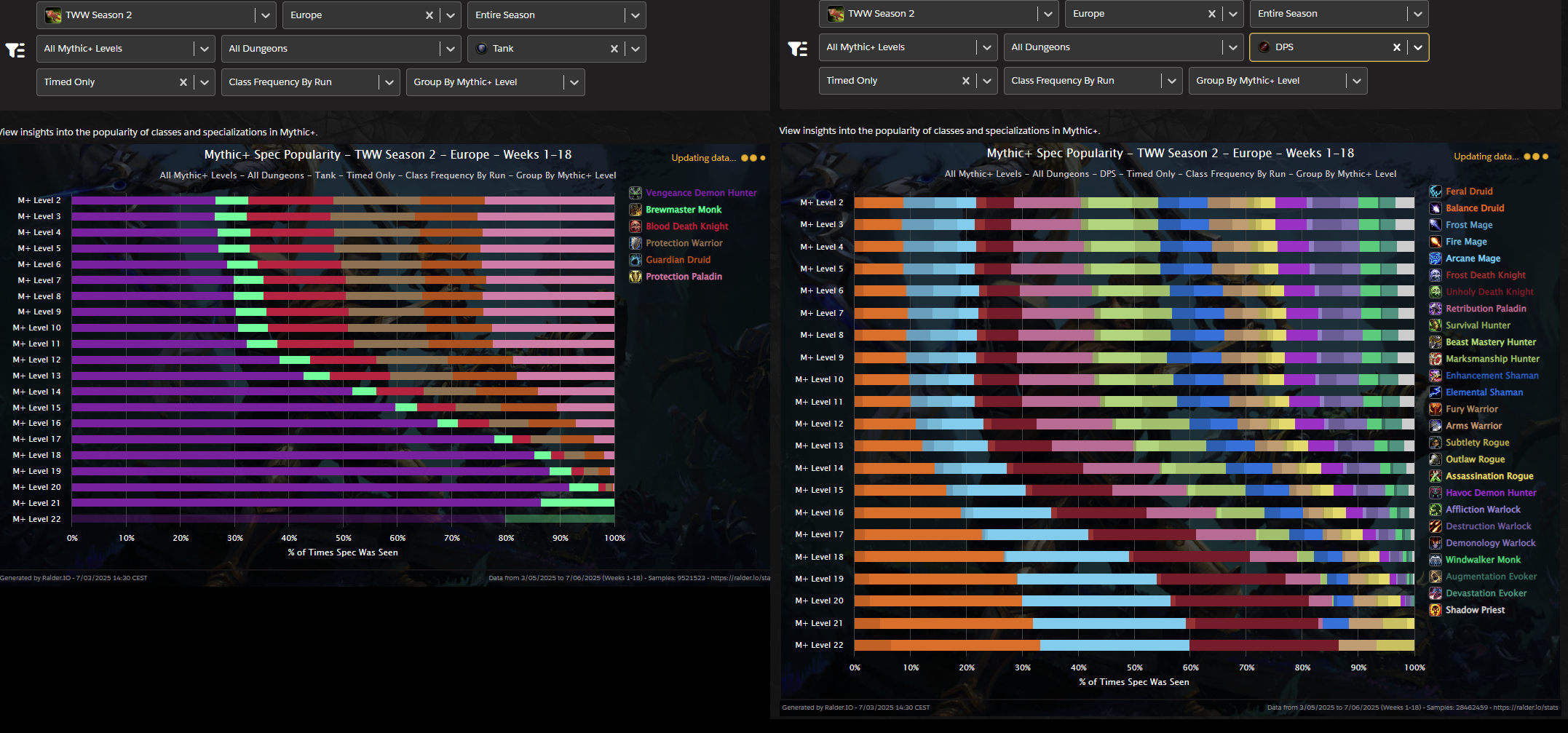Click the right chart Updating data indicator
1568x733 pixels.
pyautogui.click(x=1501, y=156)
